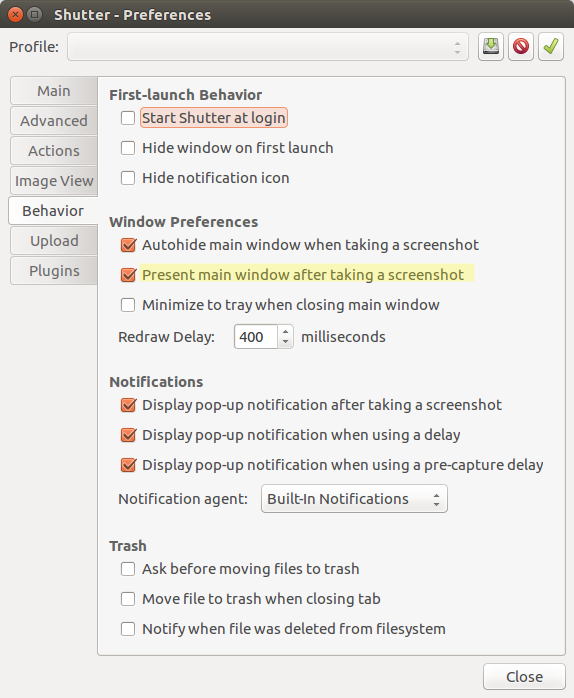
Task: Switch to the Plugins tab
Action: click(x=54, y=271)
